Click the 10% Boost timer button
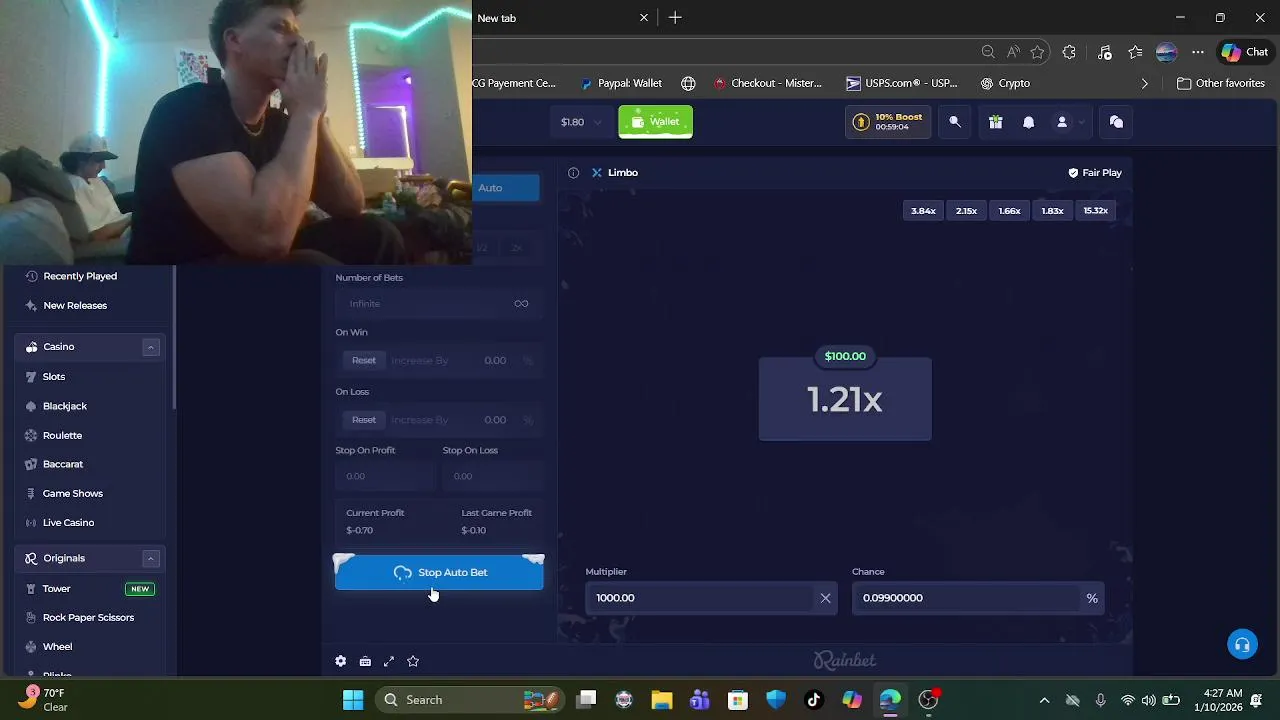The height and width of the screenshot is (720, 1280). click(x=888, y=122)
